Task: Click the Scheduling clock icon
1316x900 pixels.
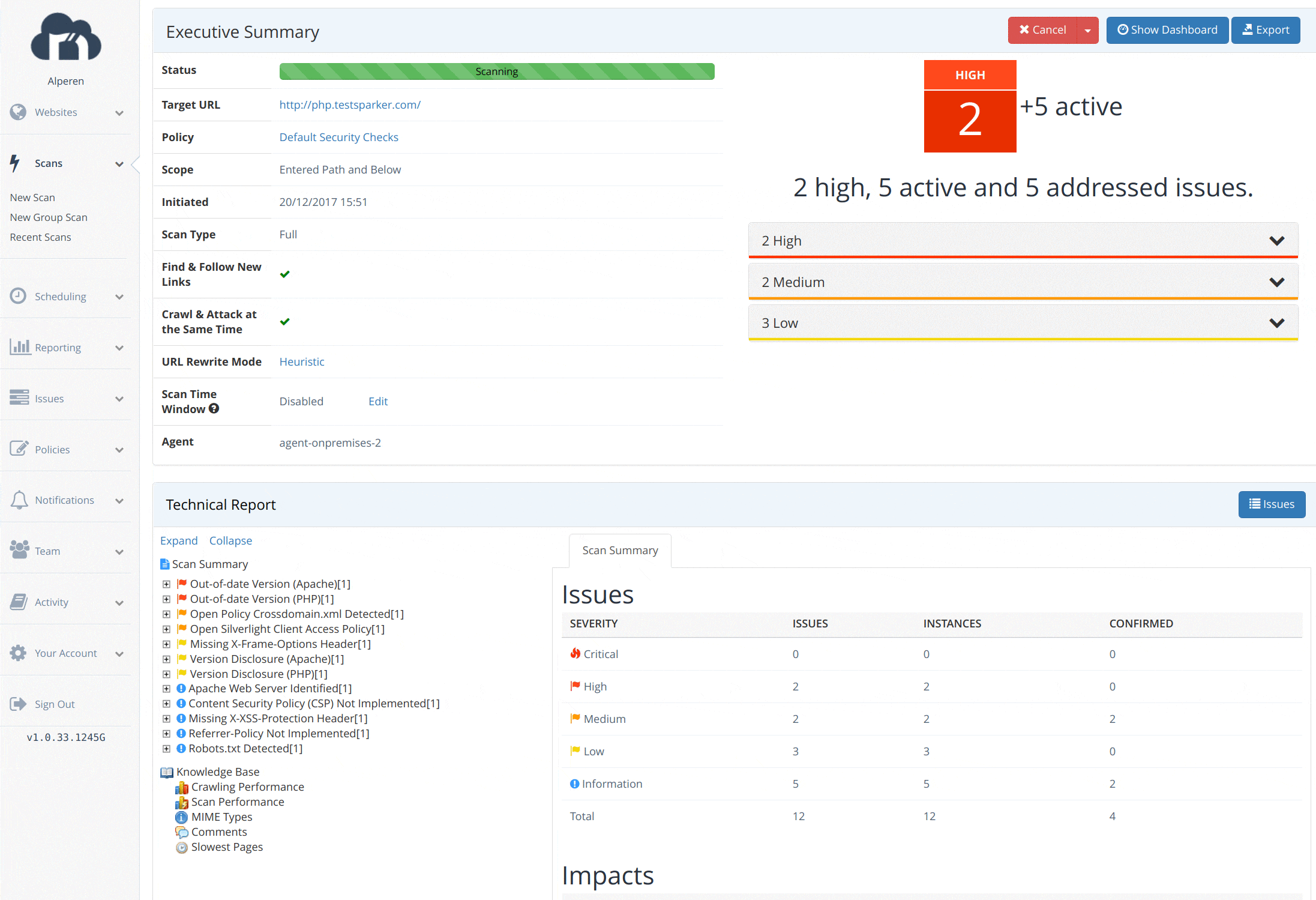Action: coord(19,296)
